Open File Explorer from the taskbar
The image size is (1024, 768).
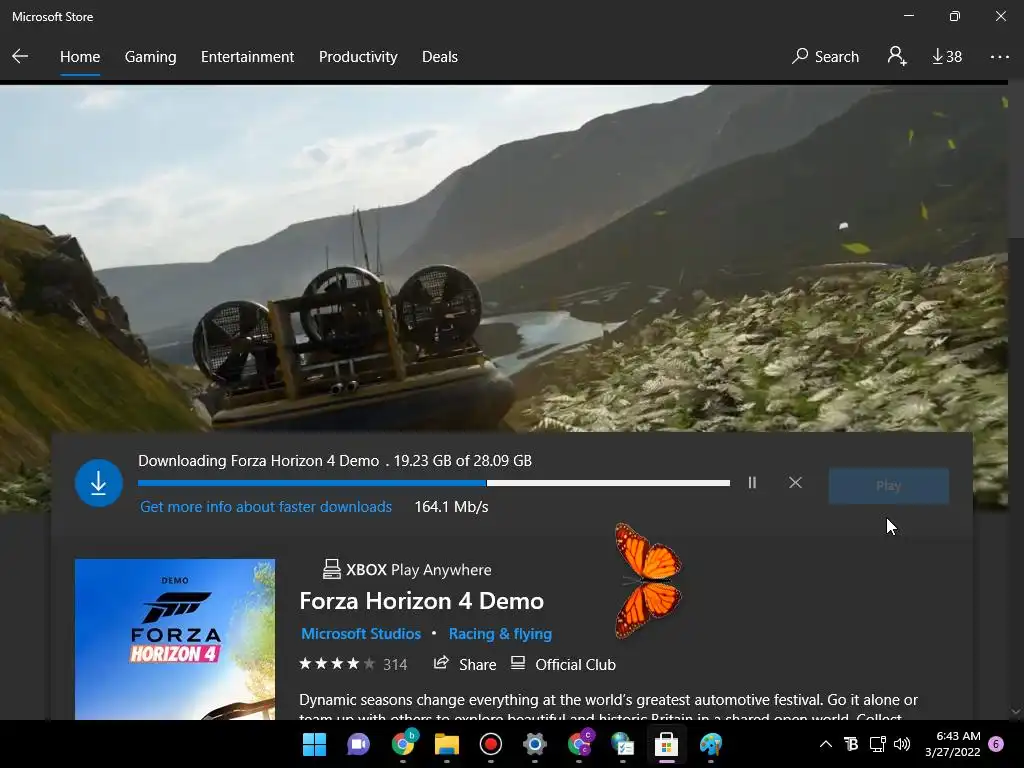click(x=447, y=744)
